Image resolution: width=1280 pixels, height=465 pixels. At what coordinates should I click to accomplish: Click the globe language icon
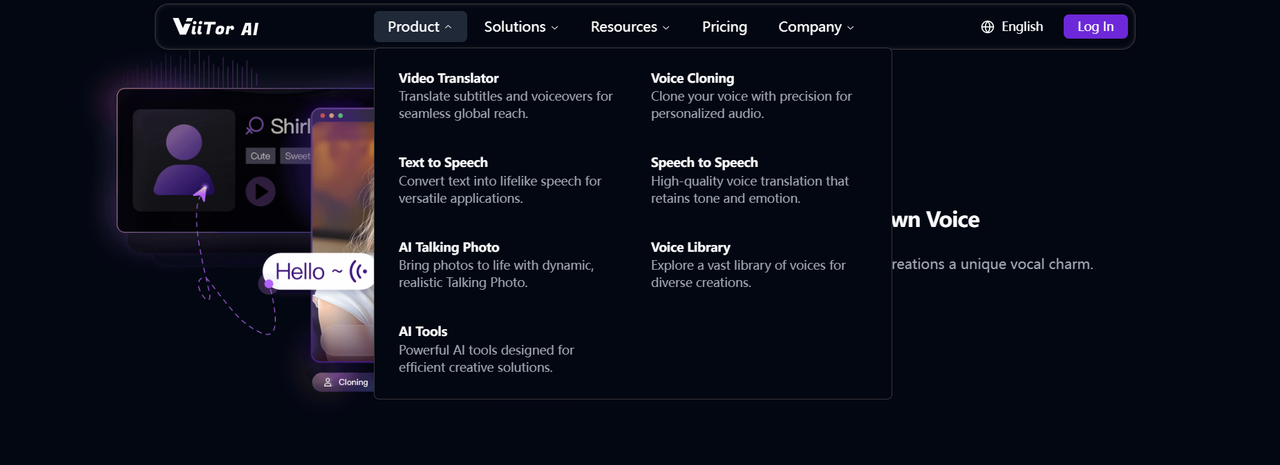(988, 27)
